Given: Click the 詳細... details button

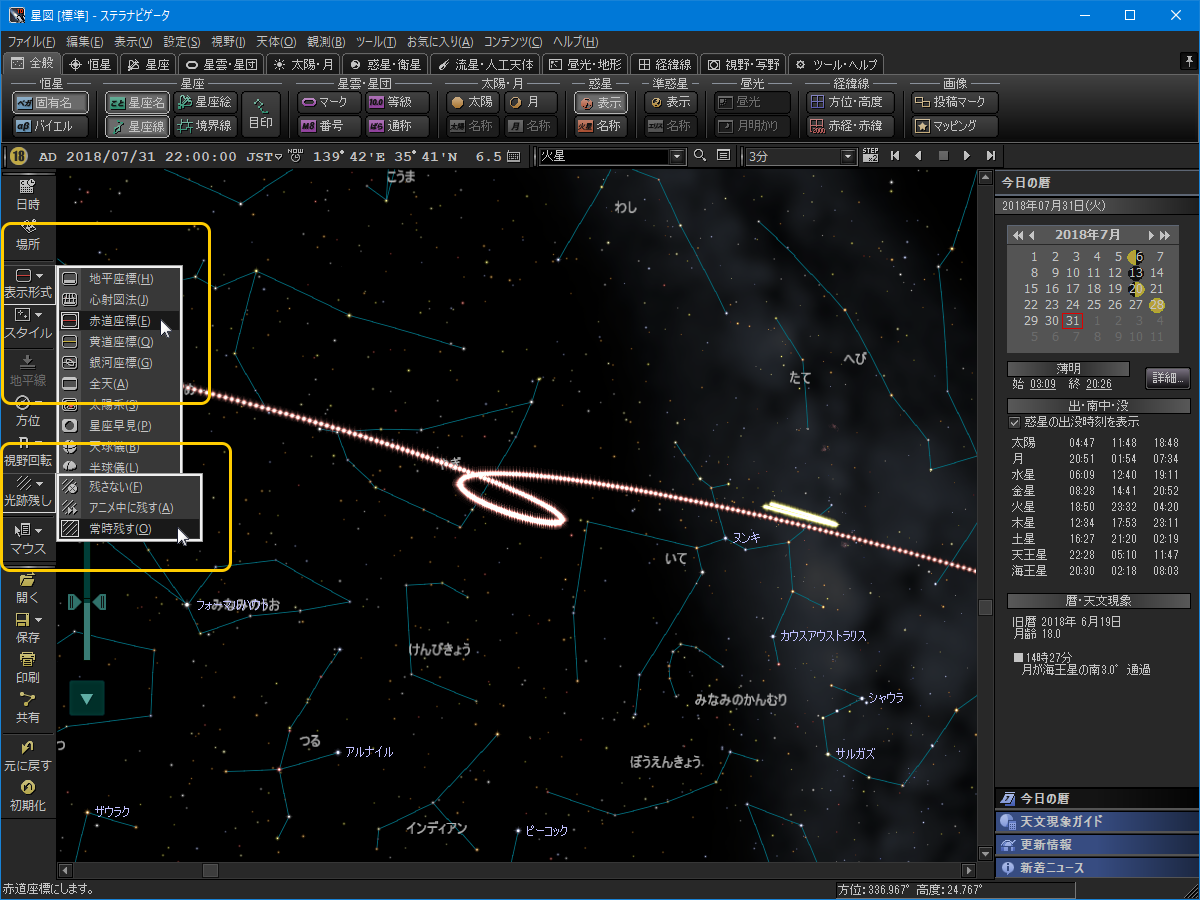Looking at the screenshot, I should coord(1167,378).
